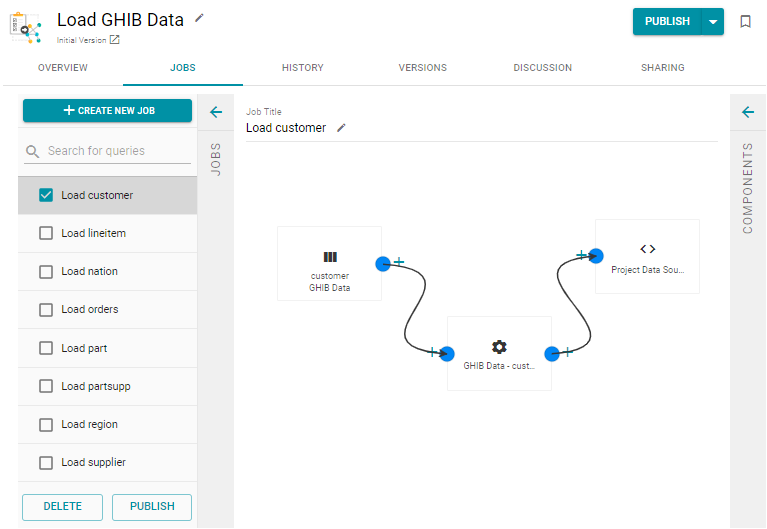This screenshot has height=529, width=767.
Task: Select the GHIB Data gear transform node
Action: pyautogui.click(x=499, y=353)
